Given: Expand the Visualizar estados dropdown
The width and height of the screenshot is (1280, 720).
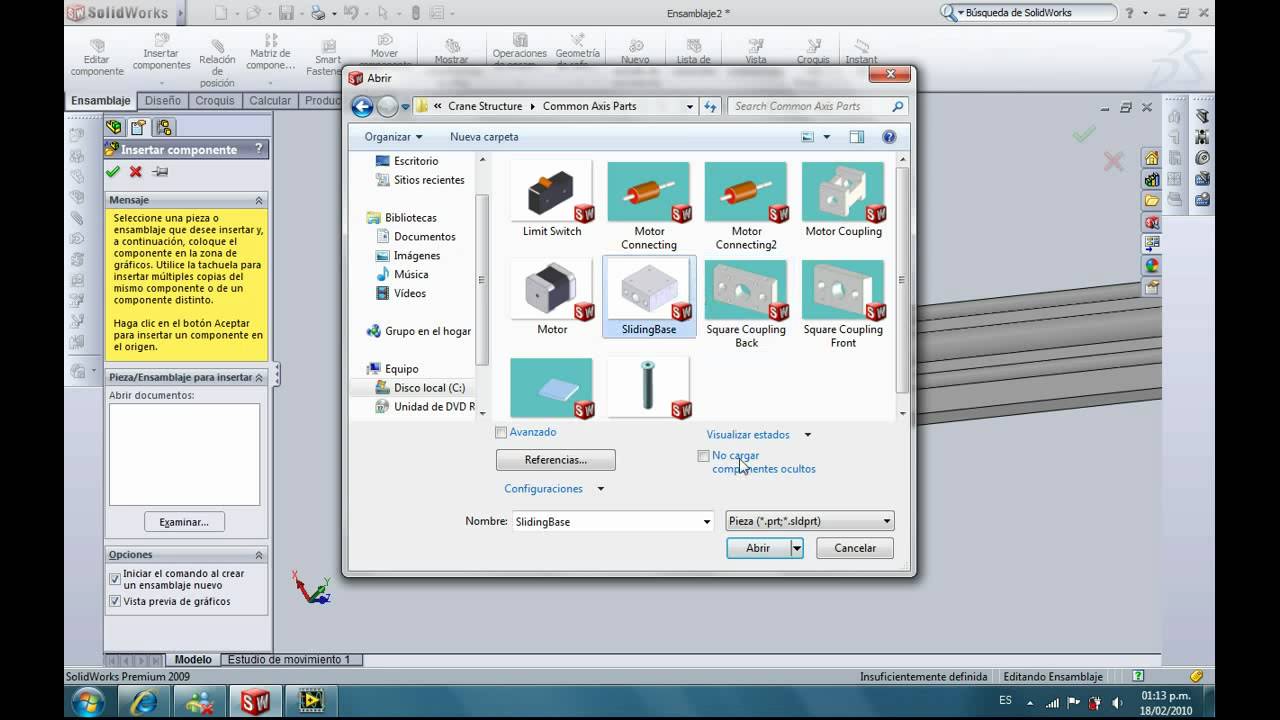Looking at the screenshot, I should coord(808,435).
